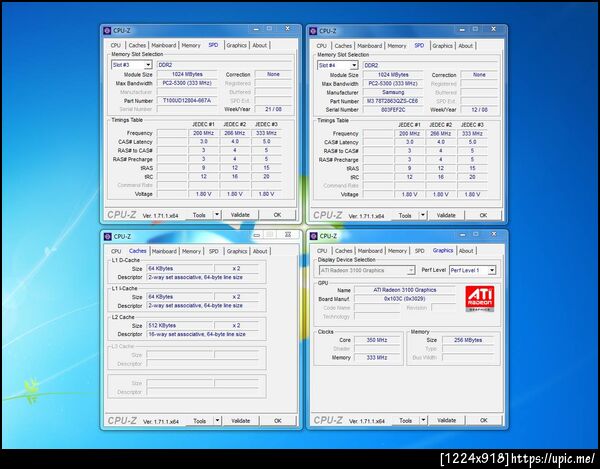Click L1 D-Cache size 64 KBytes field
The width and height of the screenshot is (600, 469).
[180, 269]
